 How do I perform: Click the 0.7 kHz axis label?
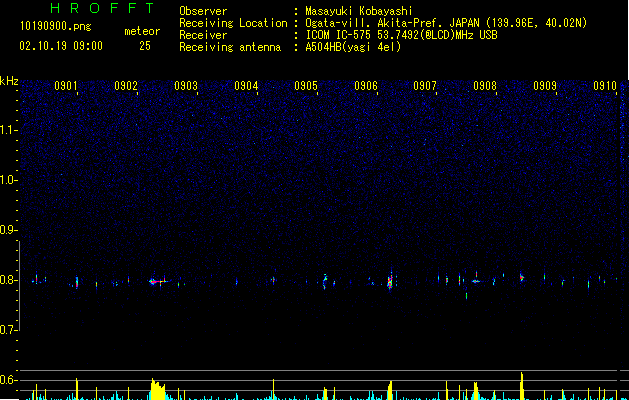click(8, 330)
